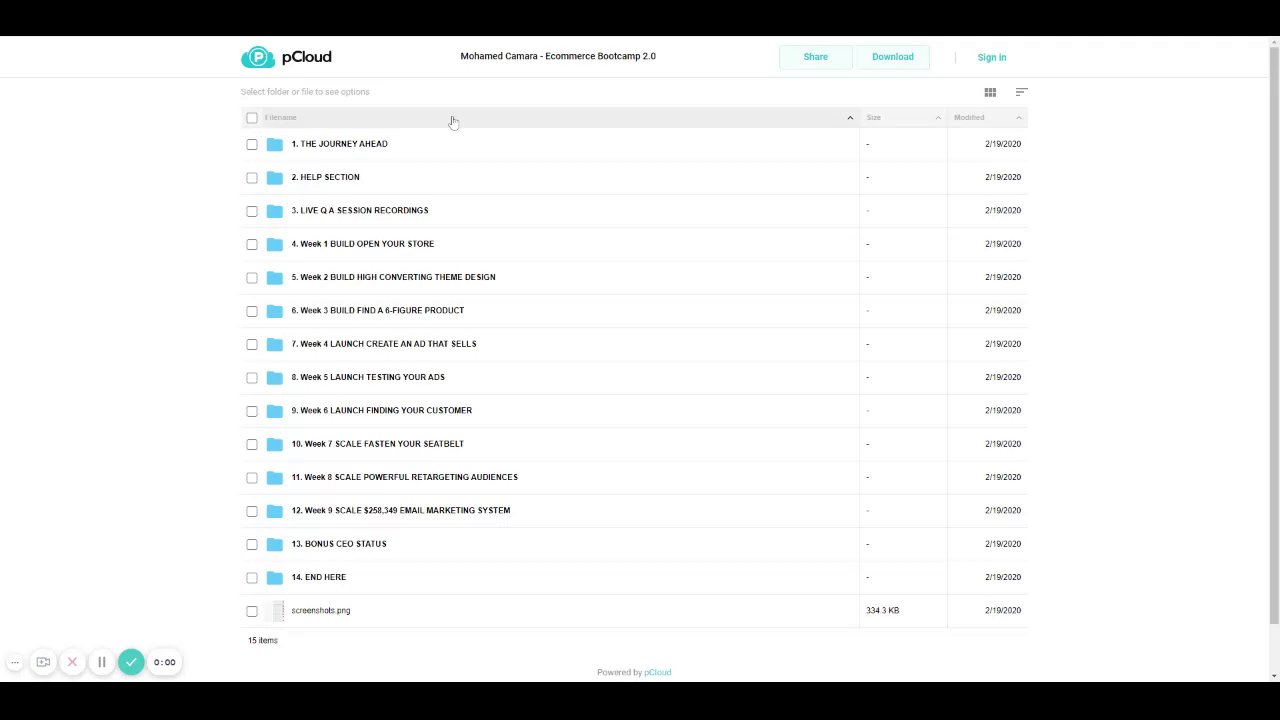
Task: Click the Week 5 TESTING YOUR ADS folder icon
Action: point(274,377)
